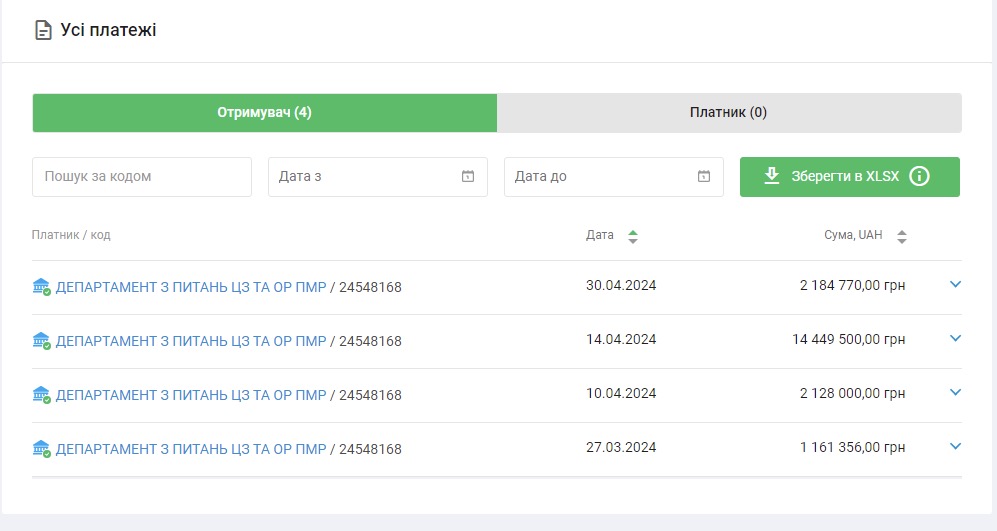The image size is (997, 531).
Task: Sort payments by Дата column arrows
Action: (x=632, y=236)
